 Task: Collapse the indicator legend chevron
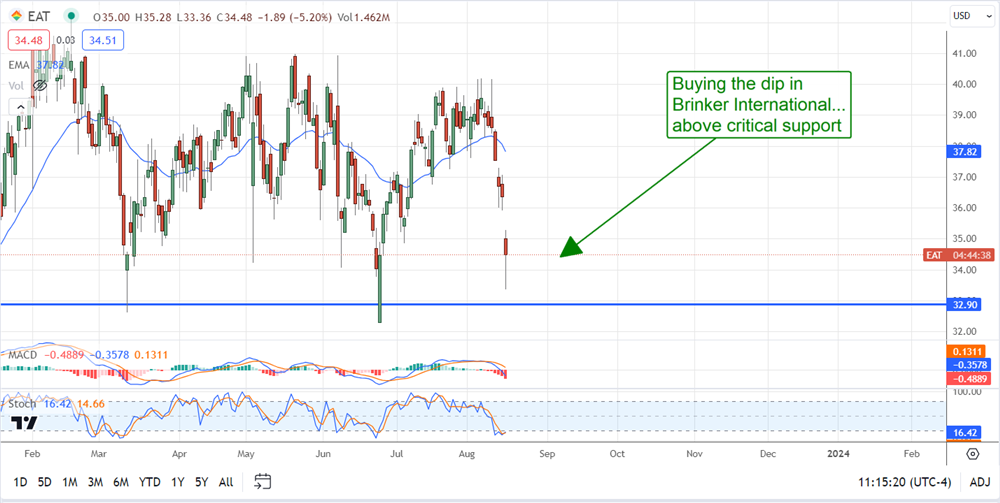coord(20,106)
